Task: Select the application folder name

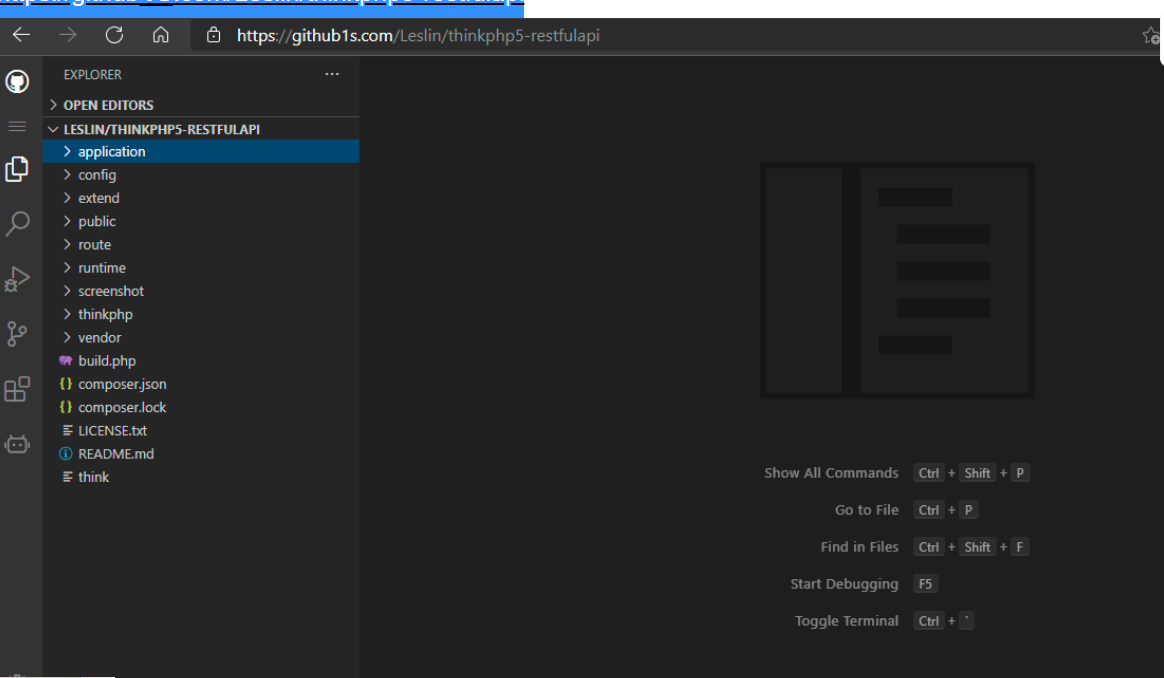Action: pos(111,151)
